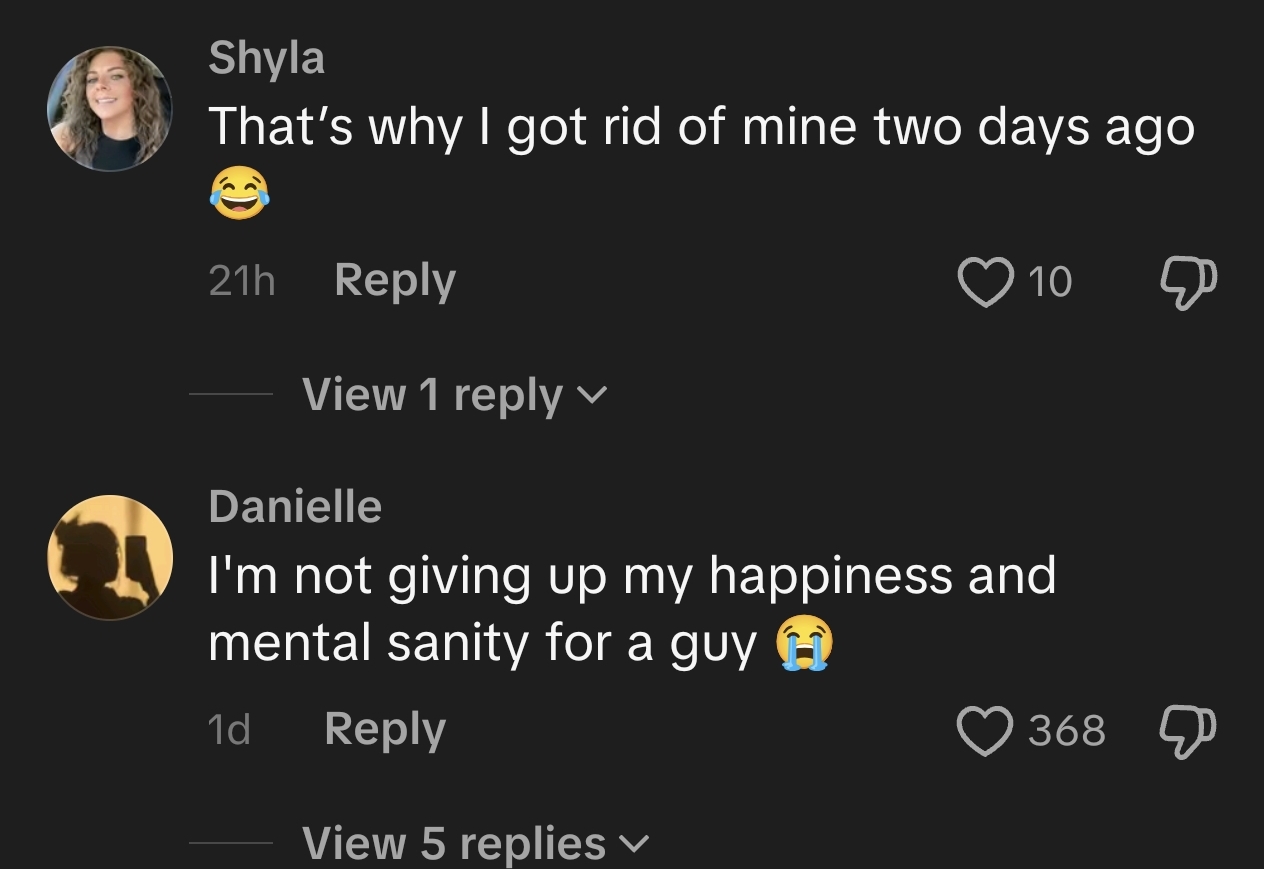Open the Shyla username link

click(x=267, y=59)
